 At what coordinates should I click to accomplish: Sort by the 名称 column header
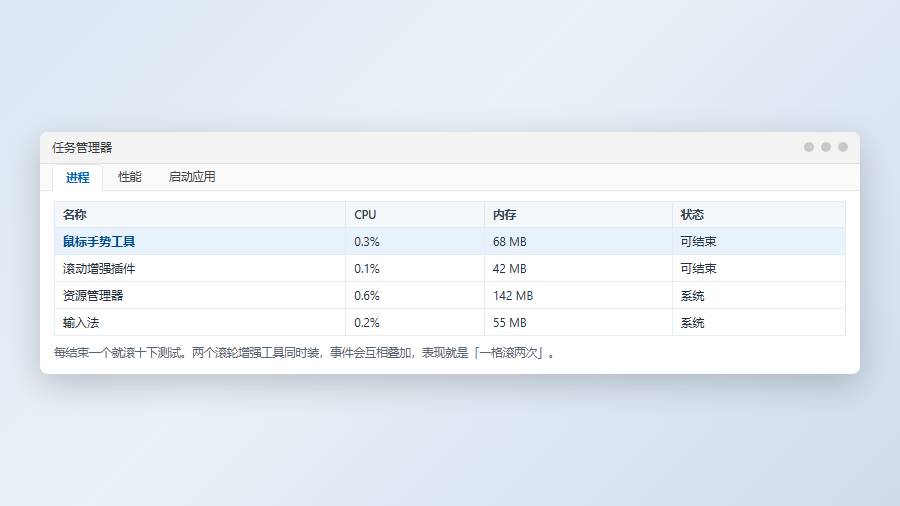pos(200,215)
